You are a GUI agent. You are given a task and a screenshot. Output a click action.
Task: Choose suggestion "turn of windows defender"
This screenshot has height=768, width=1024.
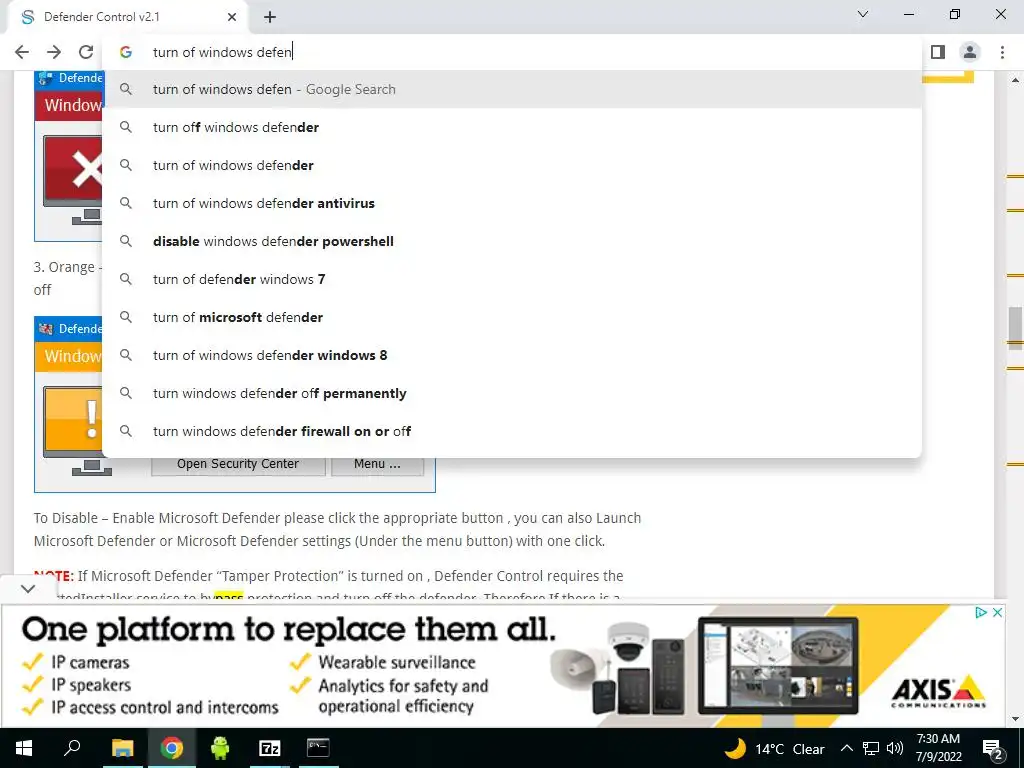point(513,165)
